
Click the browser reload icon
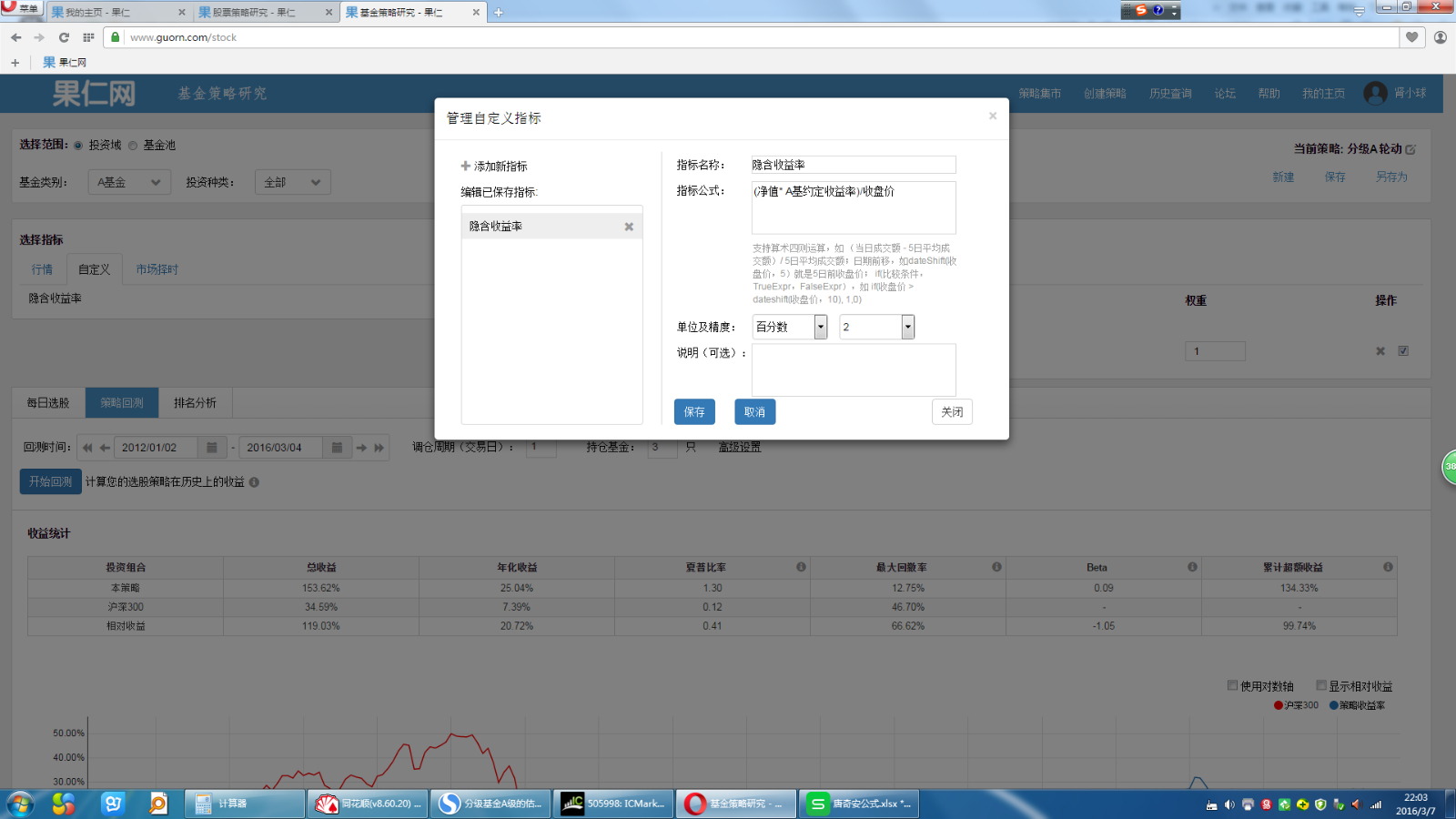(x=64, y=37)
